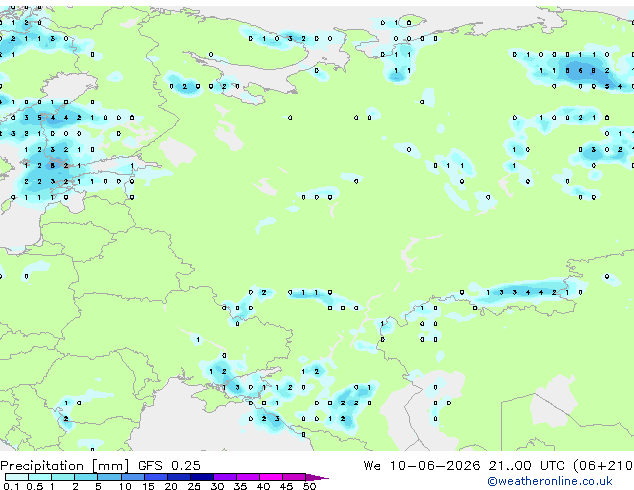Click the legend scale label '0.1'
The image size is (634, 490).
(x=11, y=486)
